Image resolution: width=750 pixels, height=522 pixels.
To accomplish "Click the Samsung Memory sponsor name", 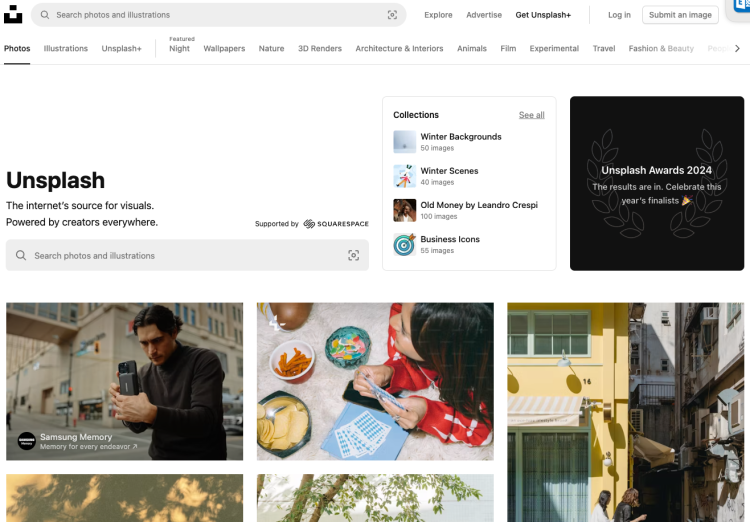I will coord(76,437).
